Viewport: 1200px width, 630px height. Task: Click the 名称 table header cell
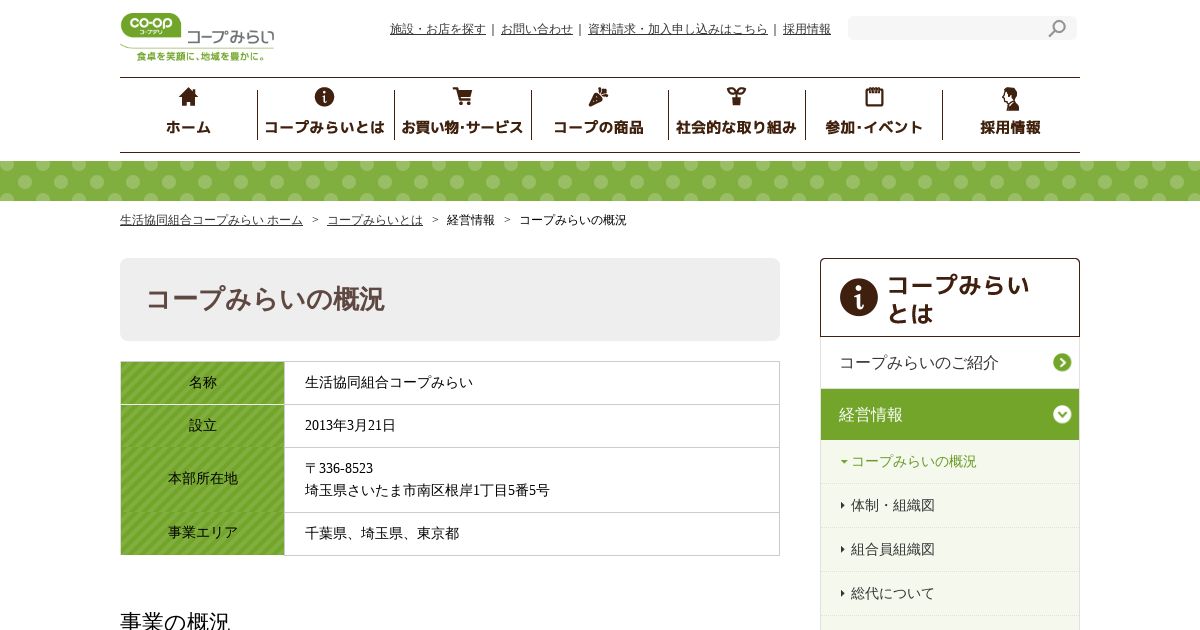coord(203,383)
